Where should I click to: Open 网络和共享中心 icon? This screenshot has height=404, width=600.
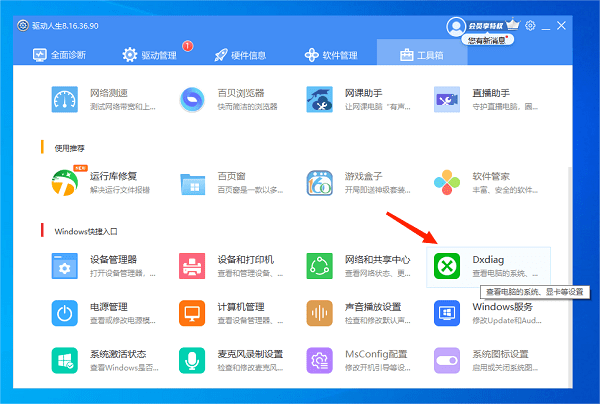pyautogui.click(x=320, y=266)
